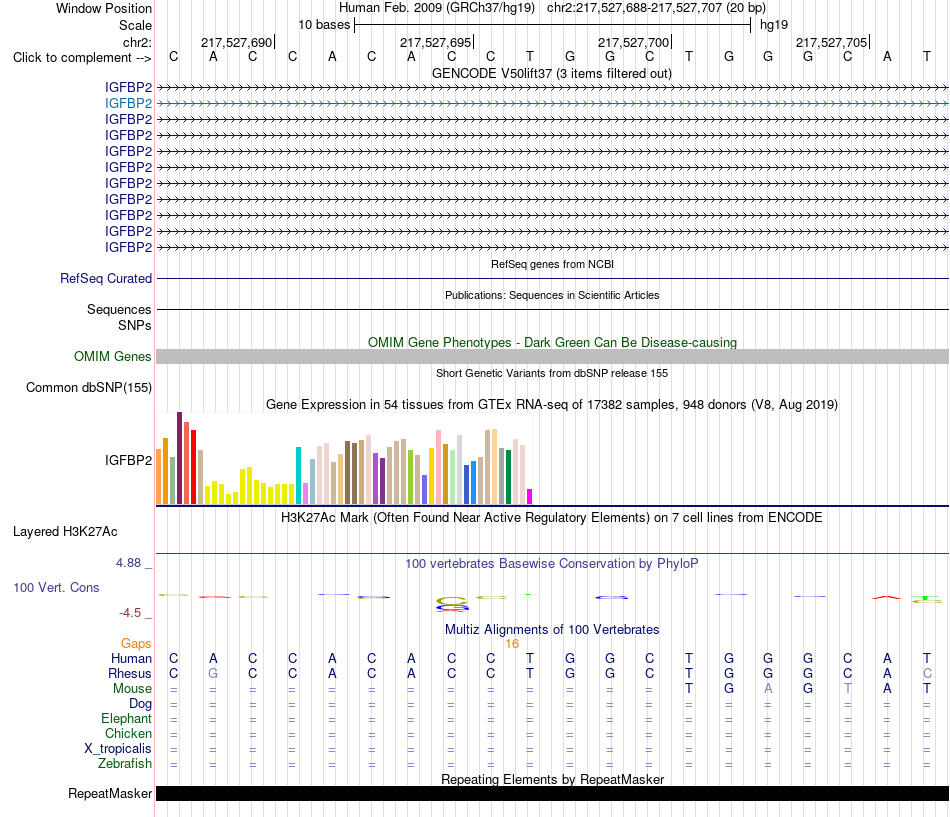Click the dark green GTEx expression bar
The image size is (950, 817).
click(x=508, y=477)
